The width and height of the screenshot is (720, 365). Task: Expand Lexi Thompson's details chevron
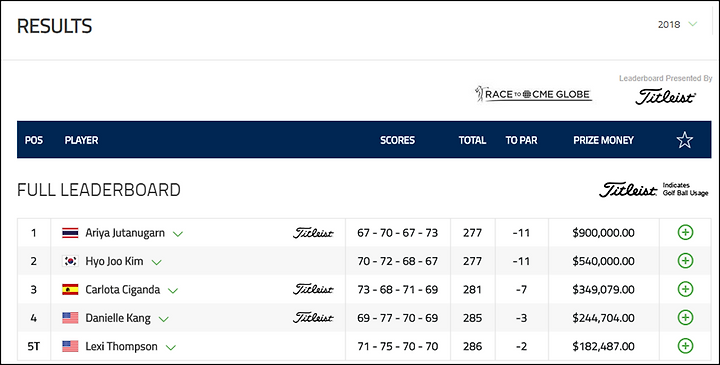171,348
